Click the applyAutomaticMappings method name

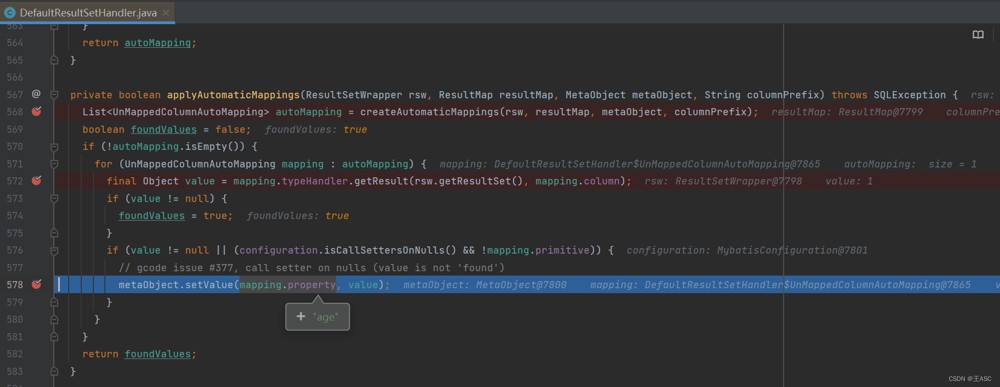[x=233, y=94]
